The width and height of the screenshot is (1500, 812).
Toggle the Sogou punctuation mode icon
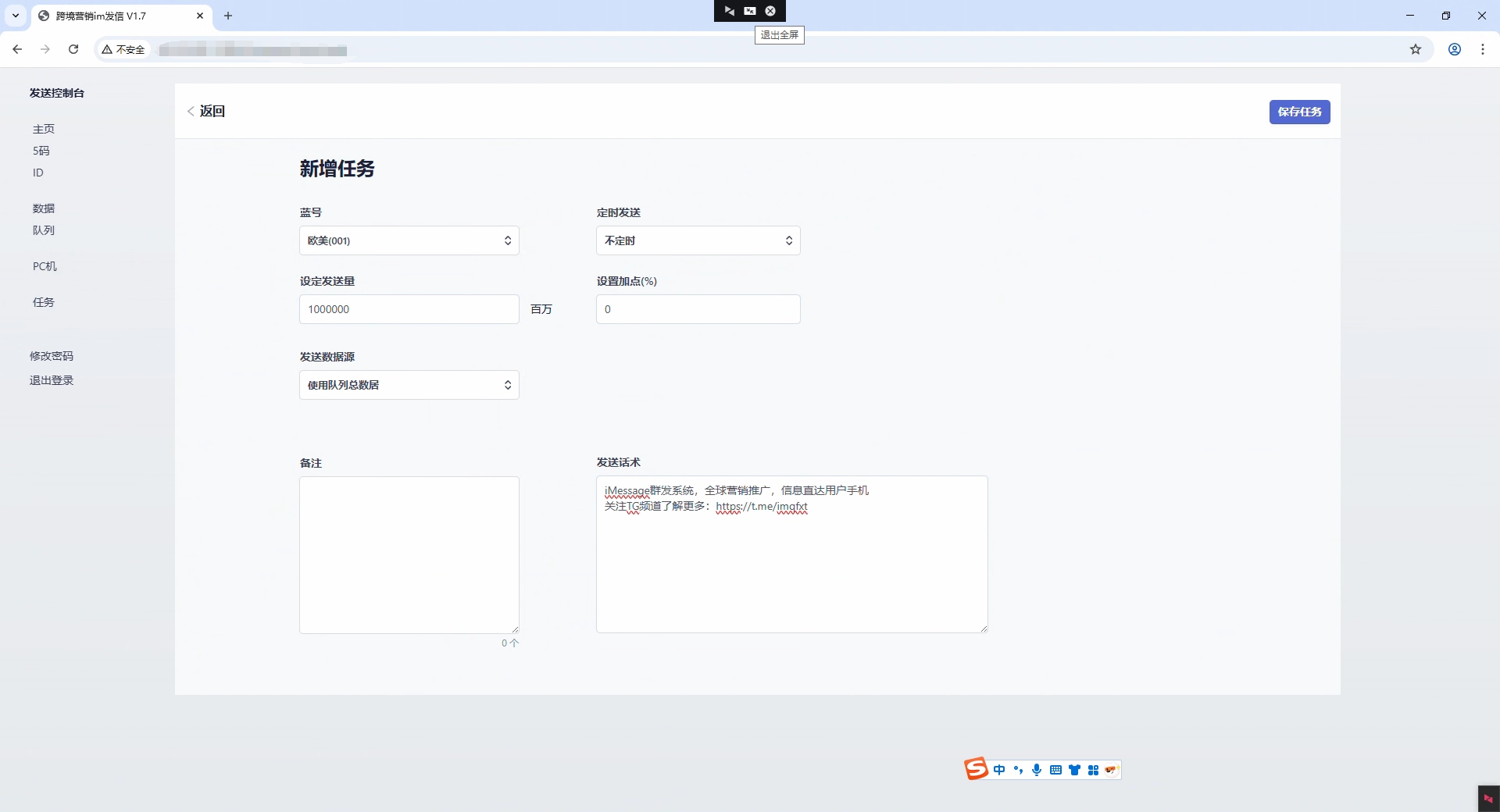tap(1018, 770)
